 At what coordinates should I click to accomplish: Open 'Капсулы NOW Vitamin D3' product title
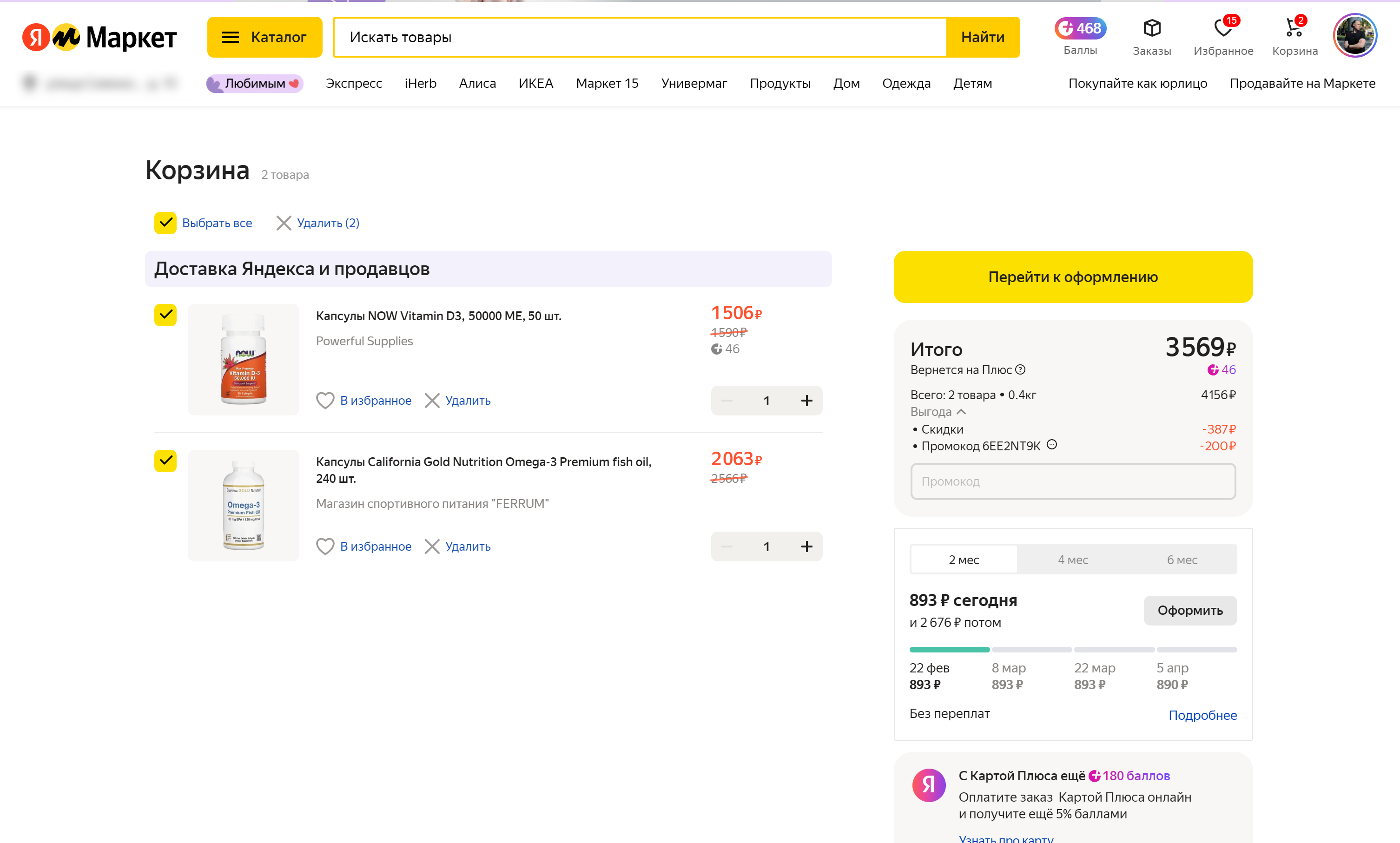(x=438, y=316)
